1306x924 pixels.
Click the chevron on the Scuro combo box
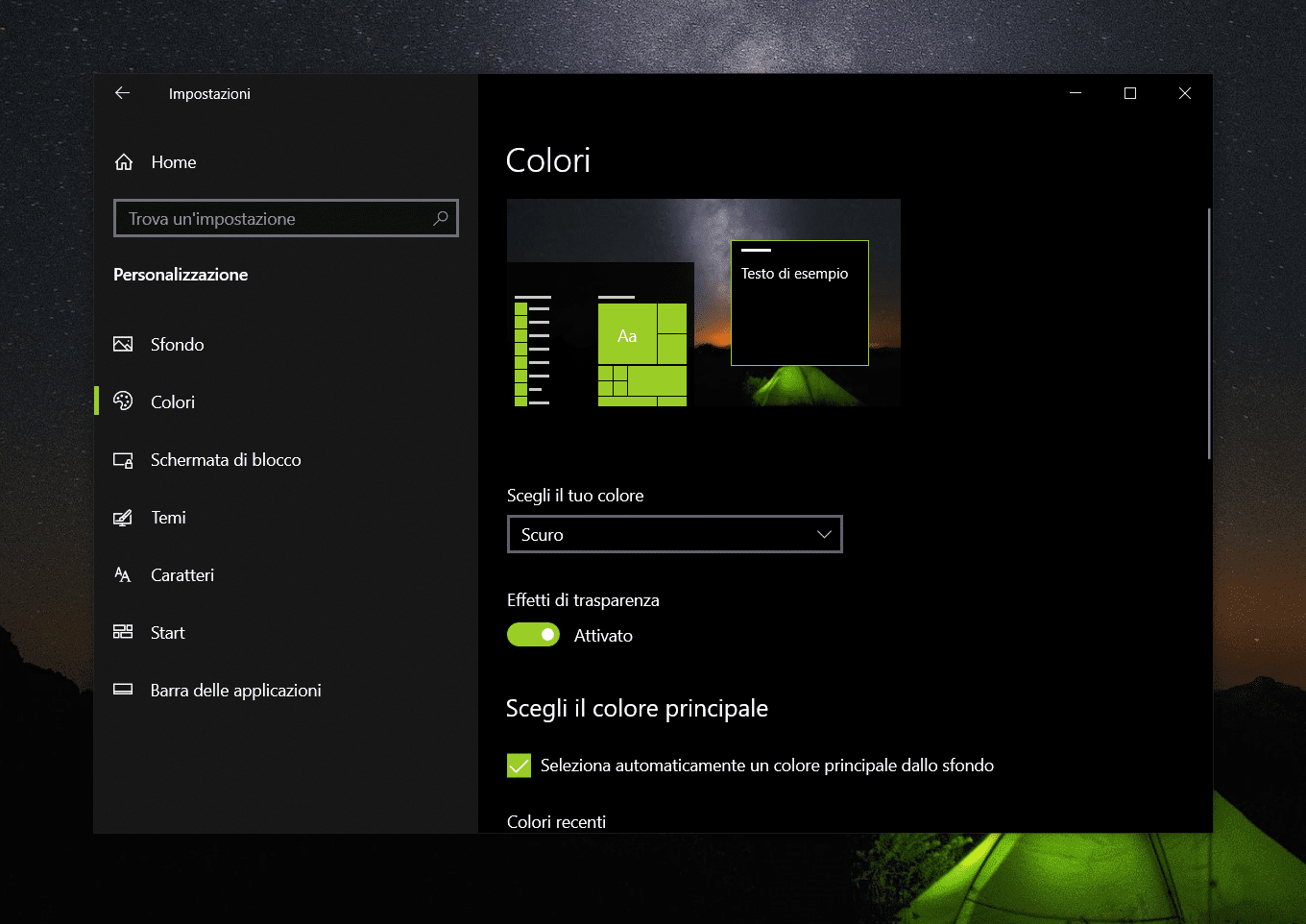click(x=823, y=534)
